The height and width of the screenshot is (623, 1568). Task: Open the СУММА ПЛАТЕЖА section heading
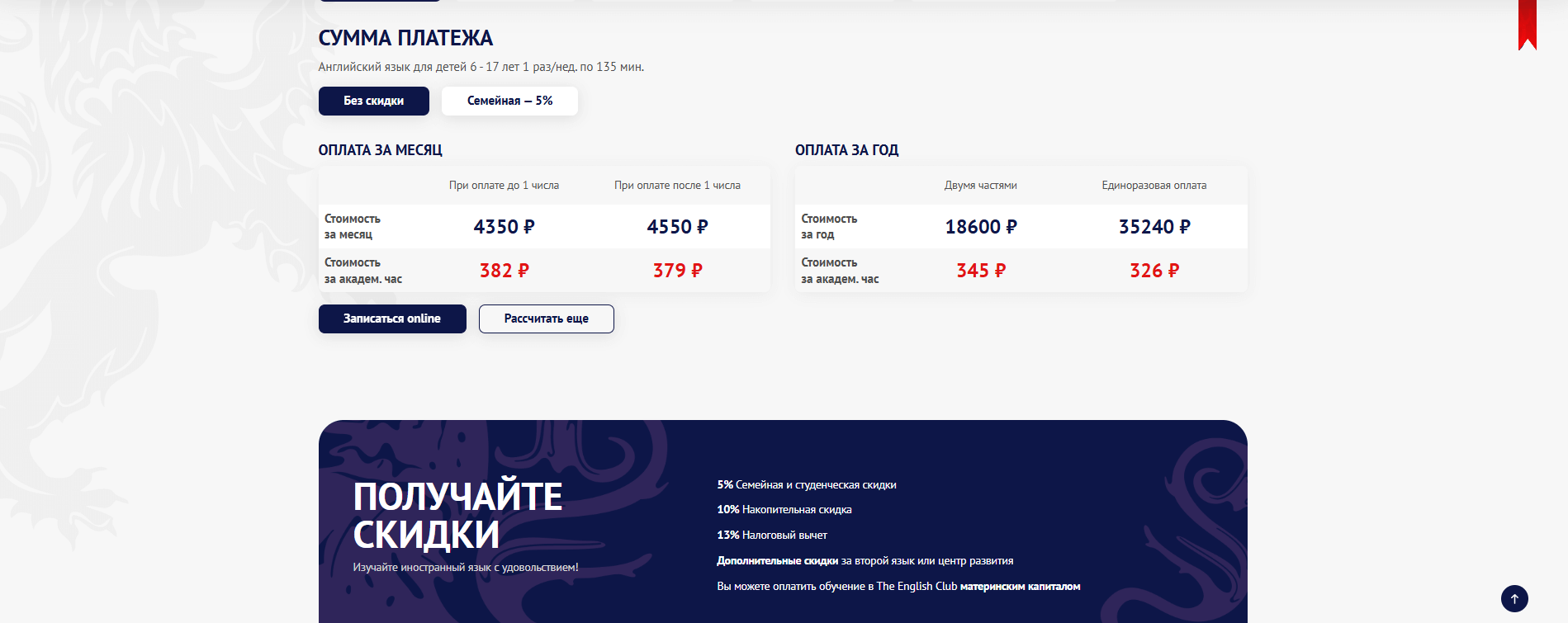point(405,37)
